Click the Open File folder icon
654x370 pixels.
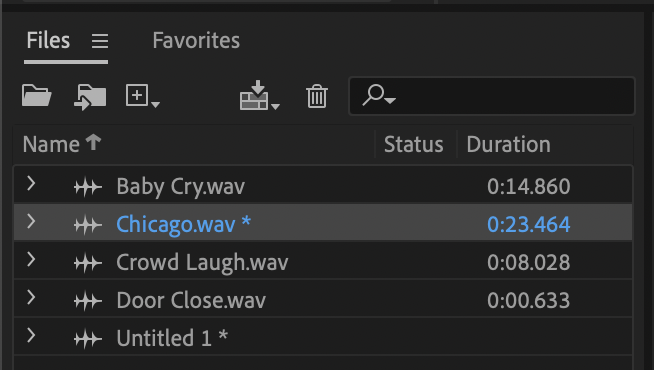click(x=37, y=96)
